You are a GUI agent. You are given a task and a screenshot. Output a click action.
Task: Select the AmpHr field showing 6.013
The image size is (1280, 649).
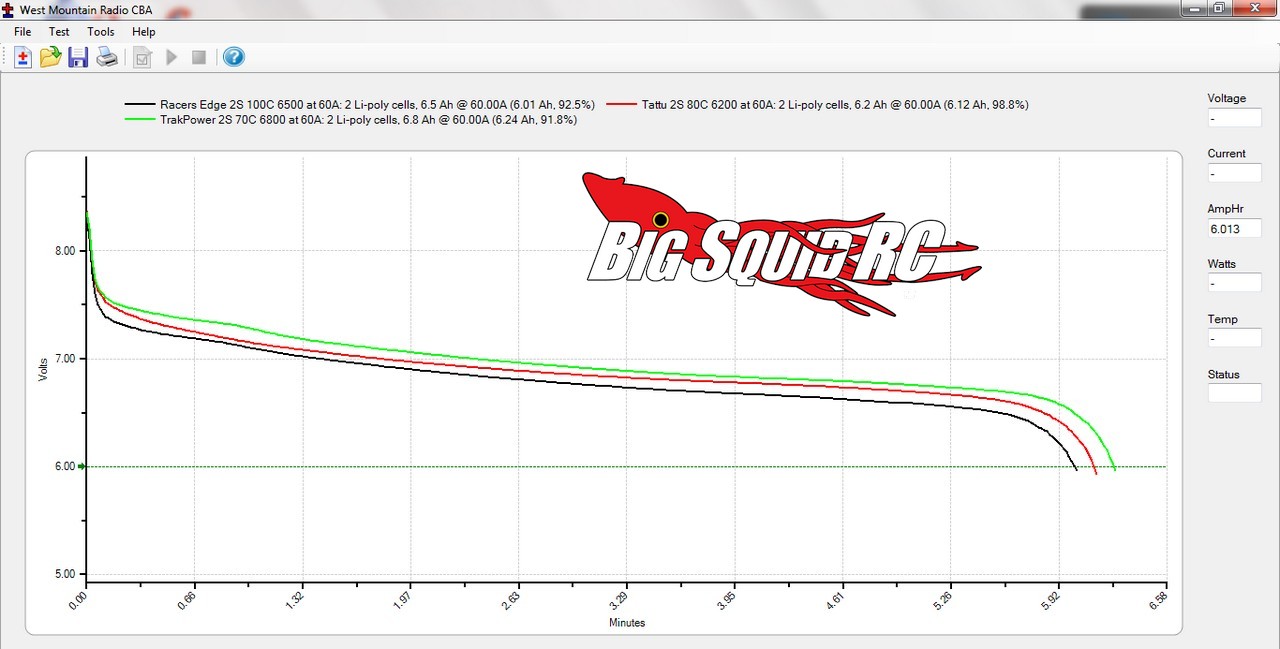[x=1235, y=228]
